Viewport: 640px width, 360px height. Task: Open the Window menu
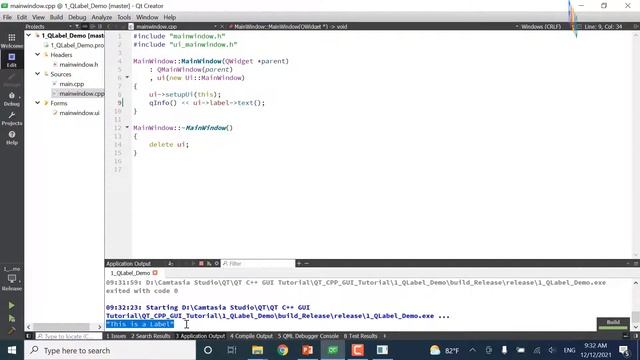click(x=147, y=17)
